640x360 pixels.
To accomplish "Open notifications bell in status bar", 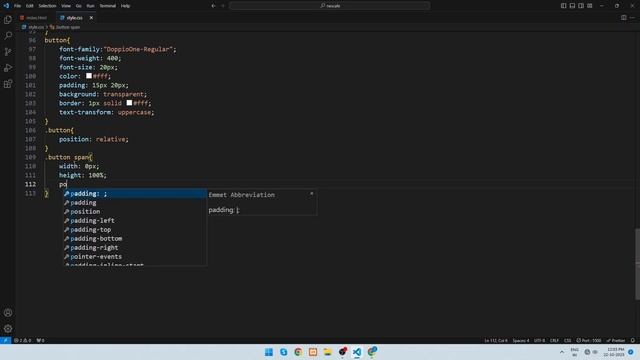I will click(x=633, y=340).
